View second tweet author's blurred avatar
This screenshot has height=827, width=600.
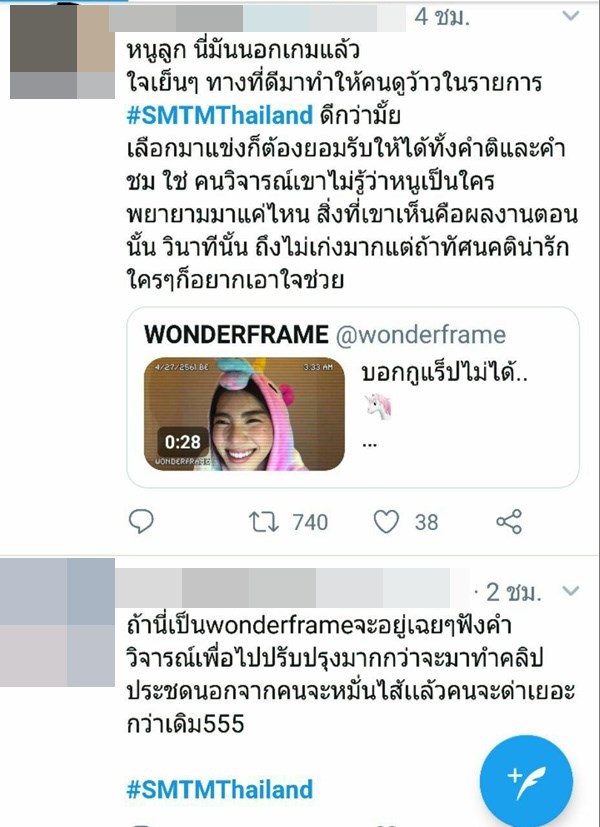[57, 622]
